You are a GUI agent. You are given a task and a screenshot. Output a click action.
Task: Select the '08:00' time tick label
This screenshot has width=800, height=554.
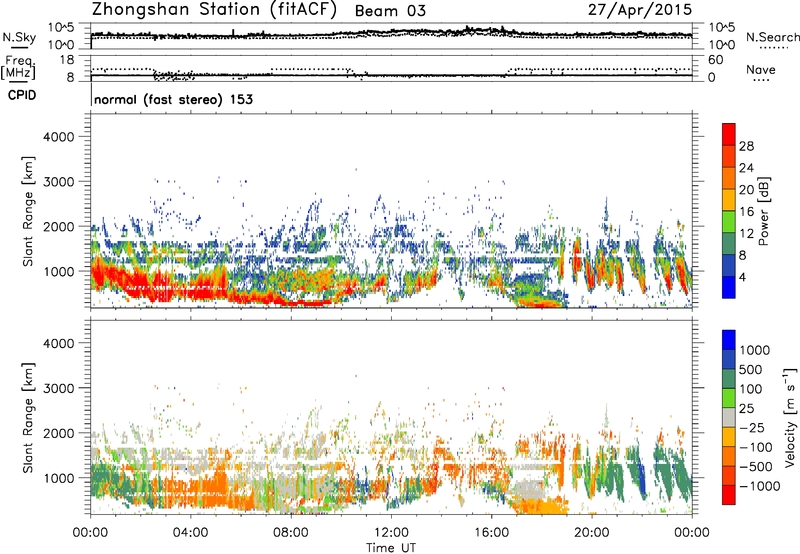291,533
